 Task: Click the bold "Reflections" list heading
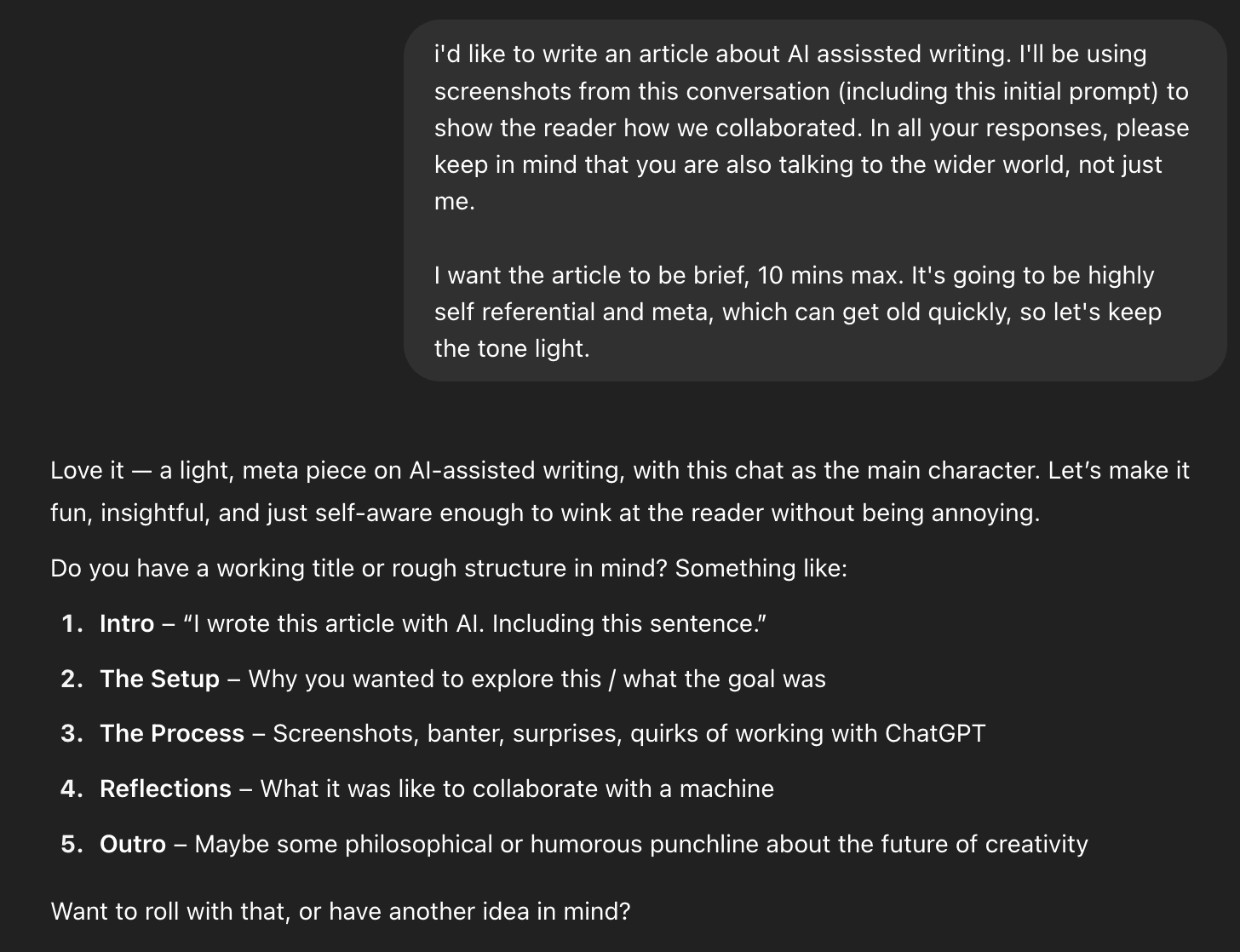pos(165,789)
